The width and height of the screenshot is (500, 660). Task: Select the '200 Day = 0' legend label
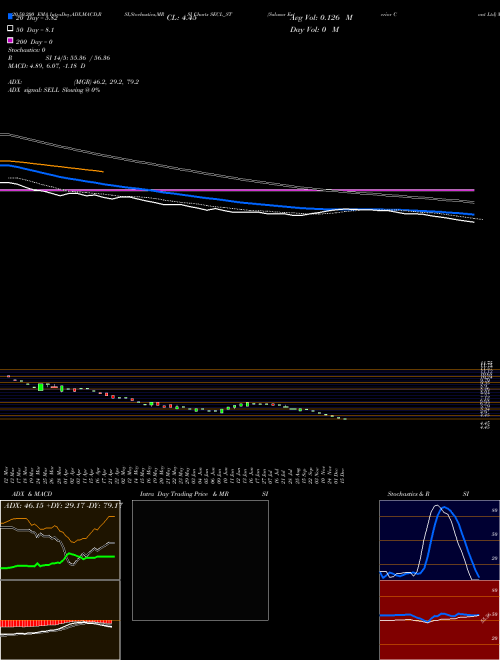pos(34,42)
